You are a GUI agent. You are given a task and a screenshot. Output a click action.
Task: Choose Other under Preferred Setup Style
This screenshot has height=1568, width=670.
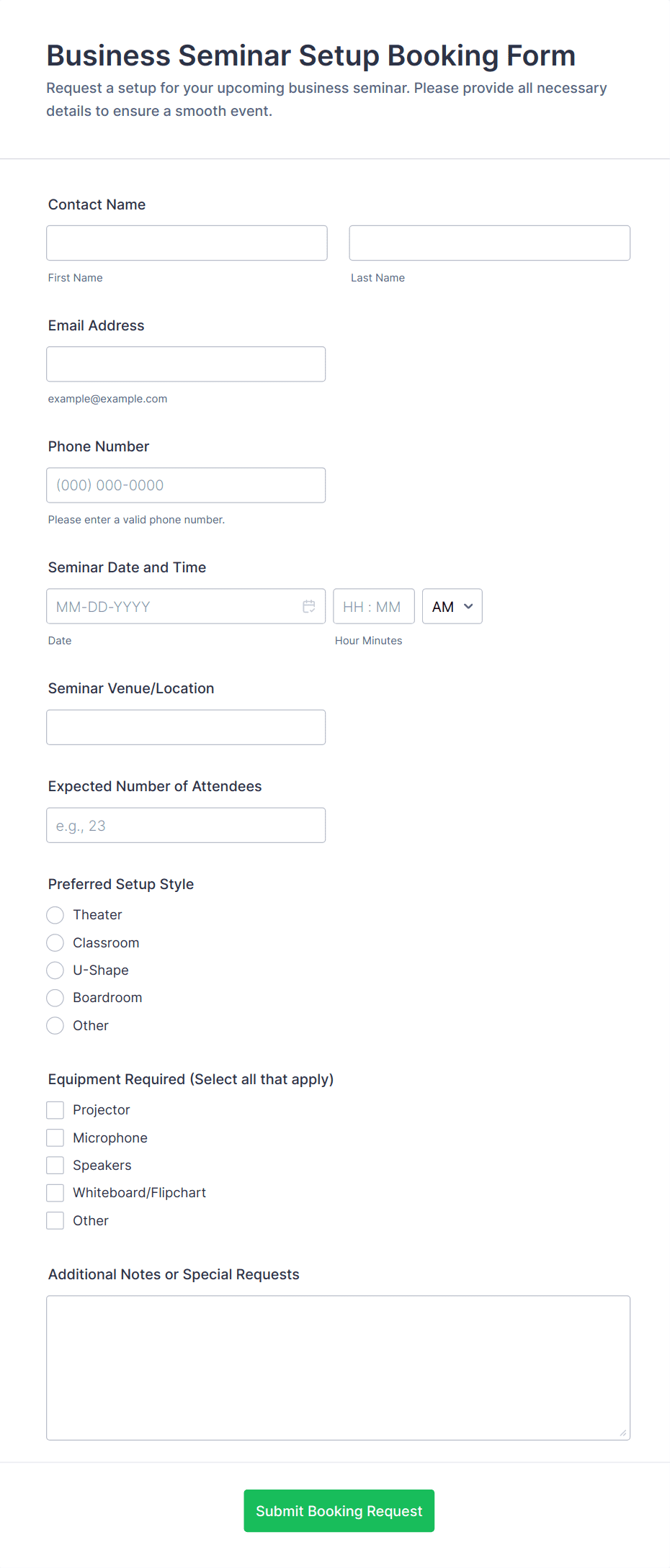tap(55, 1025)
